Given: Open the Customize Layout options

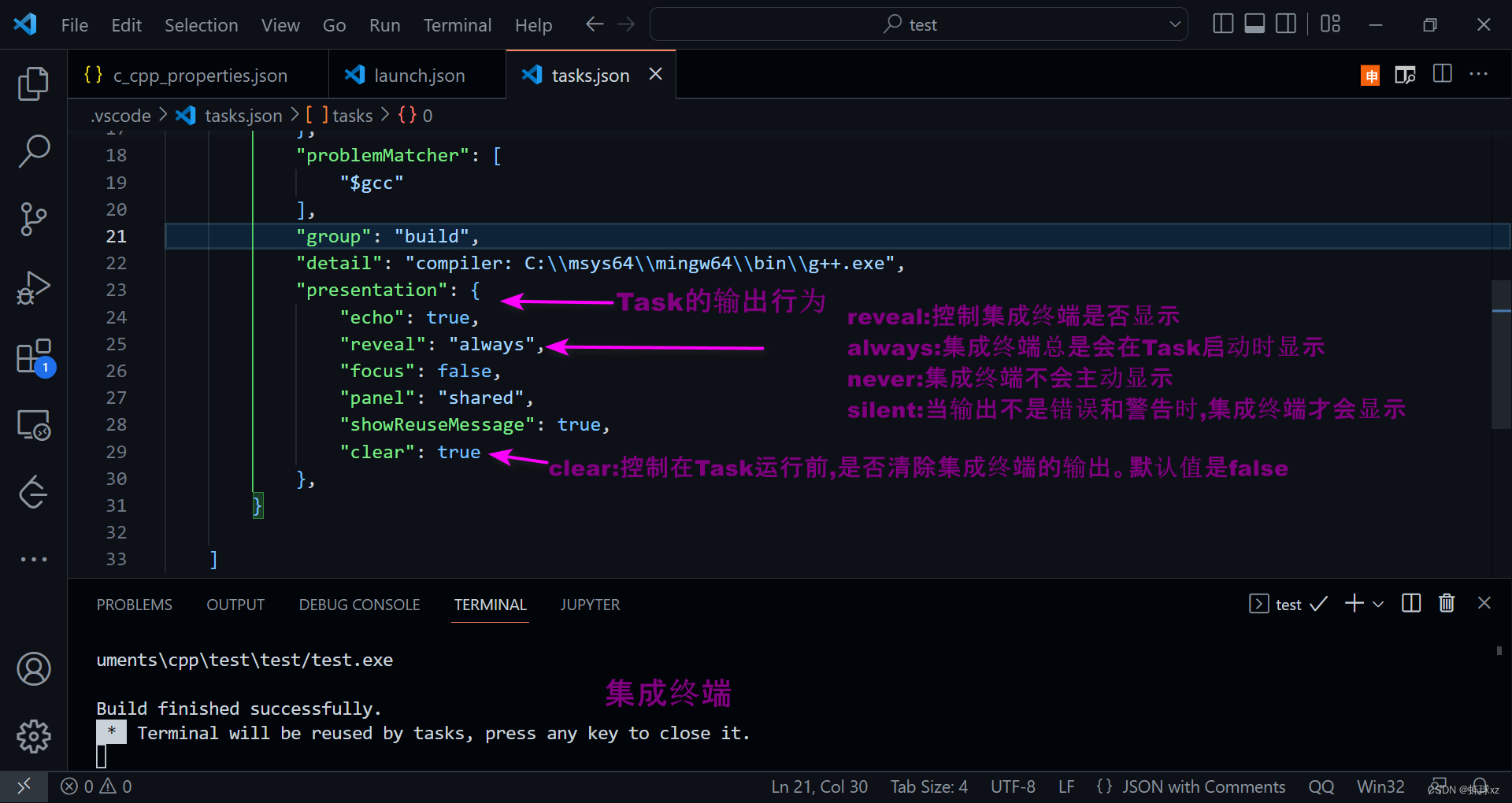Looking at the screenshot, I should [x=1331, y=24].
